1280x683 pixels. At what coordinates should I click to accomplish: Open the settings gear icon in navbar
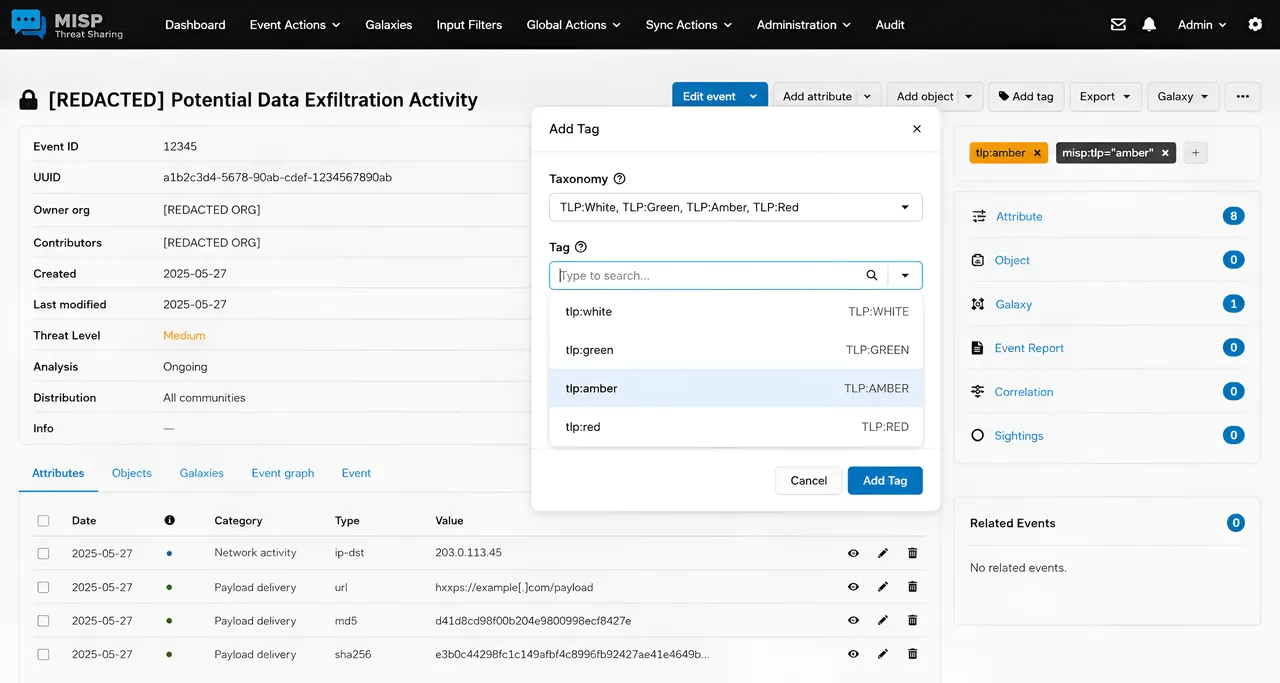[x=1255, y=25]
